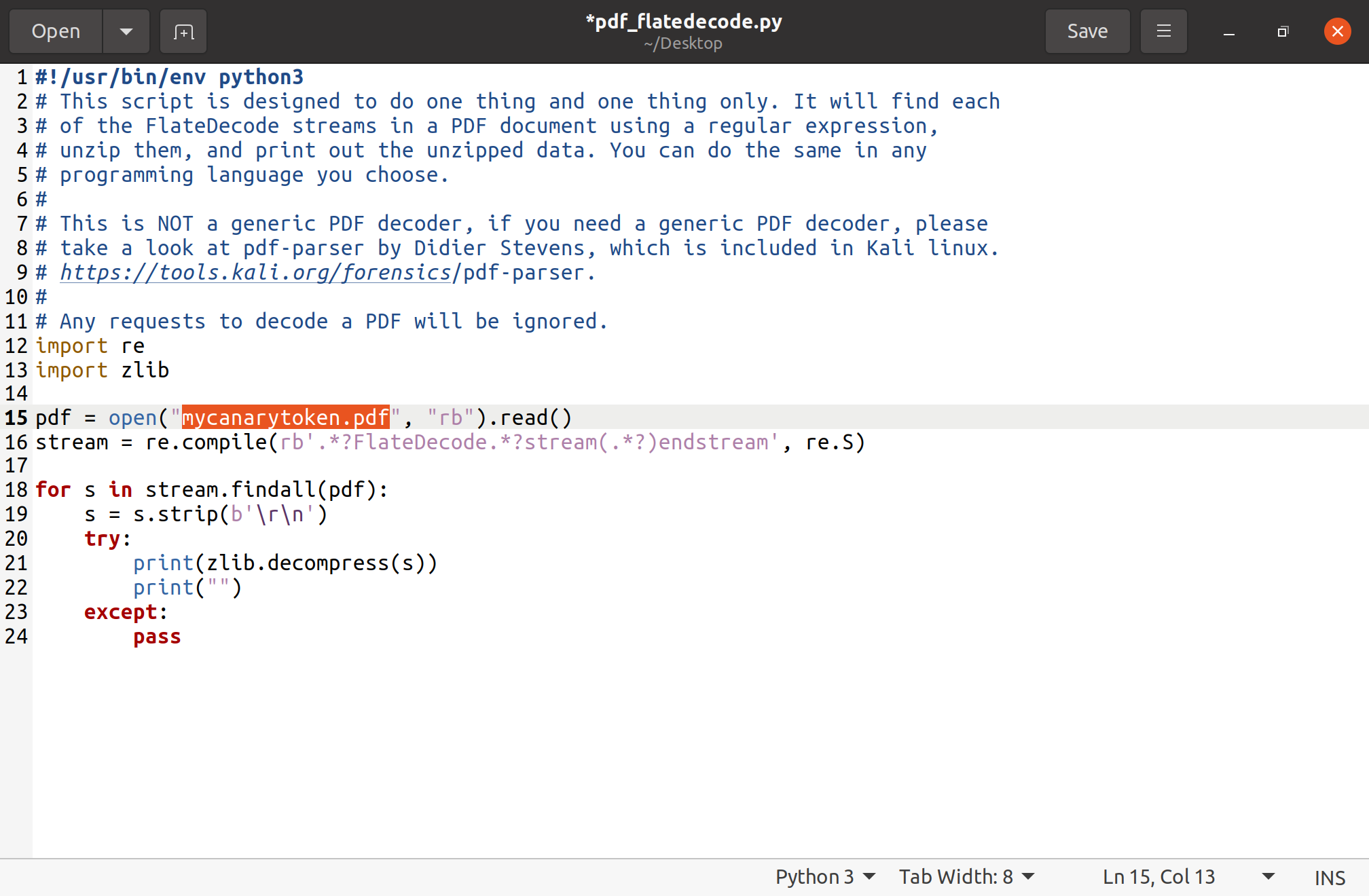Click the Open button
The width and height of the screenshot is (1369, 896).
pos(56,31)
